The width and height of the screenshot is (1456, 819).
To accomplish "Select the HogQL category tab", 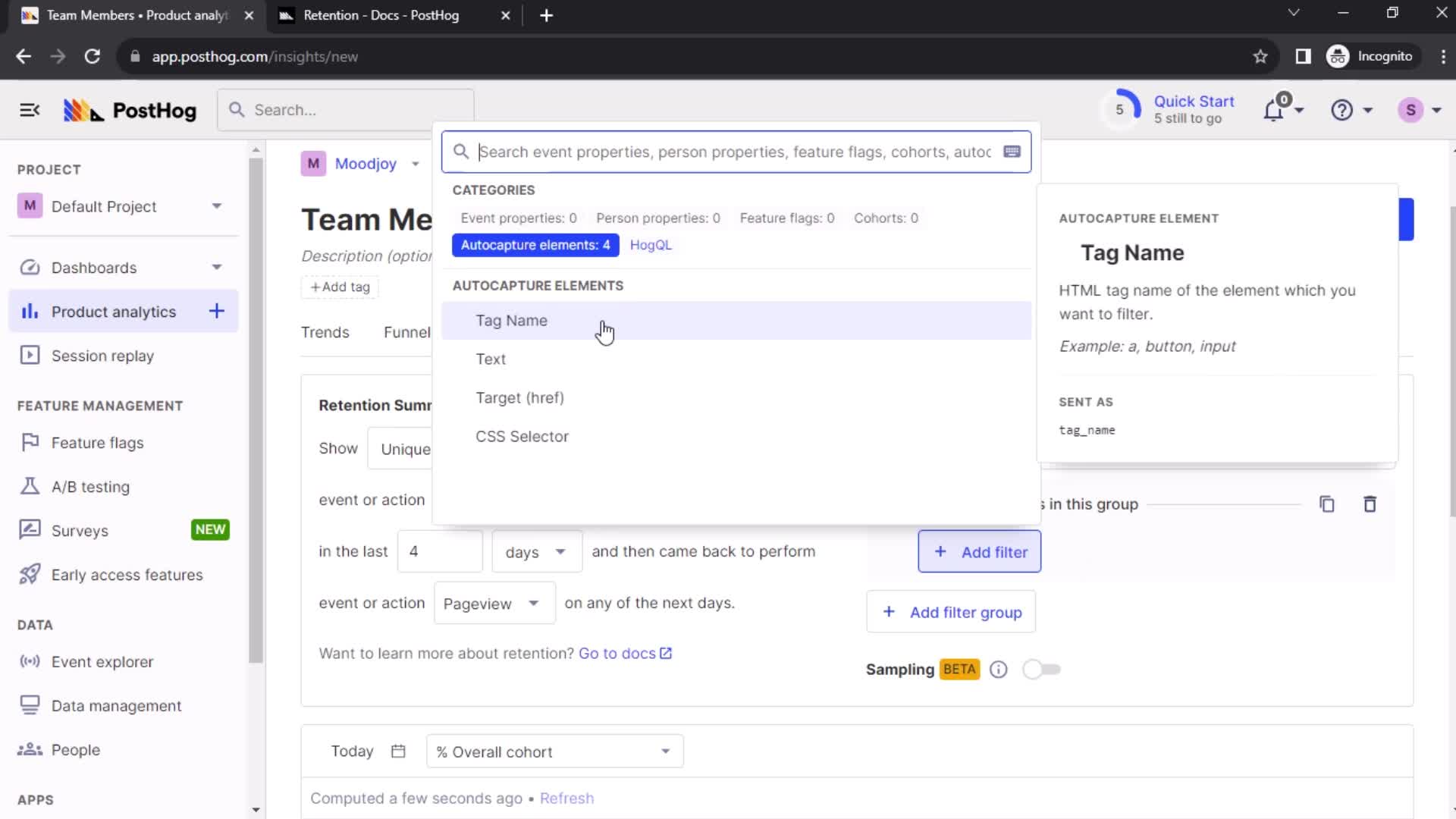I will point(651,244).
